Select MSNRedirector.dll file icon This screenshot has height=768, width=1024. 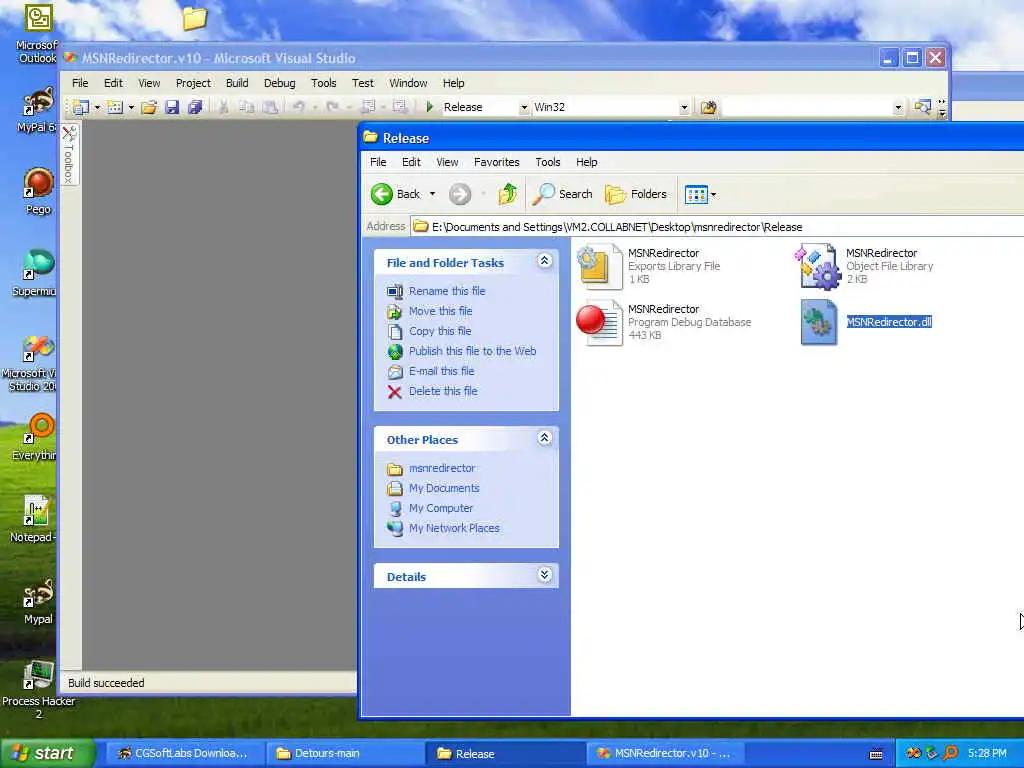coord(818,323)
